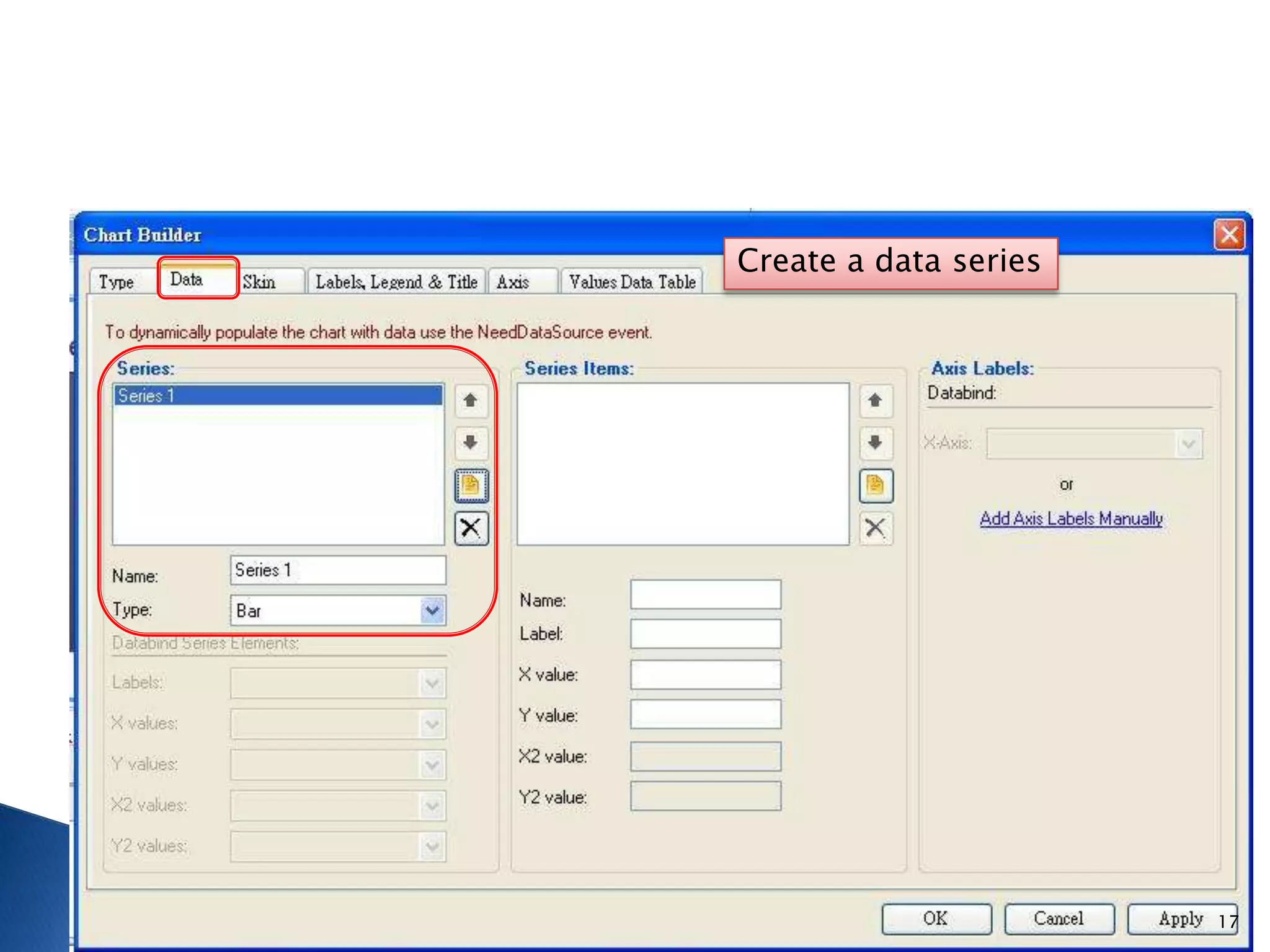Image resolution: width=1270 pixels, height=952 pixels.
Task: Move selected series up with arrow icon
Action: [x=471, y=400]
